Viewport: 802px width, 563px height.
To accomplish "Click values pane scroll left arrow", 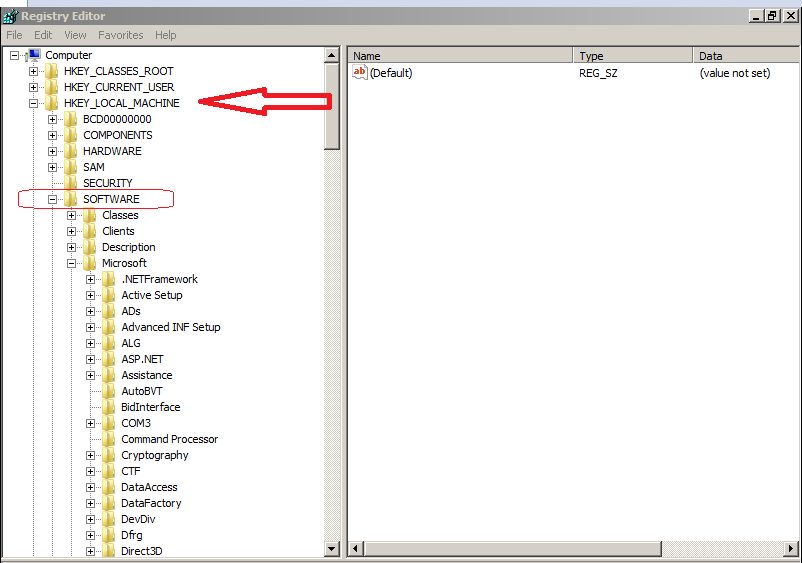I will pos(356,549).
